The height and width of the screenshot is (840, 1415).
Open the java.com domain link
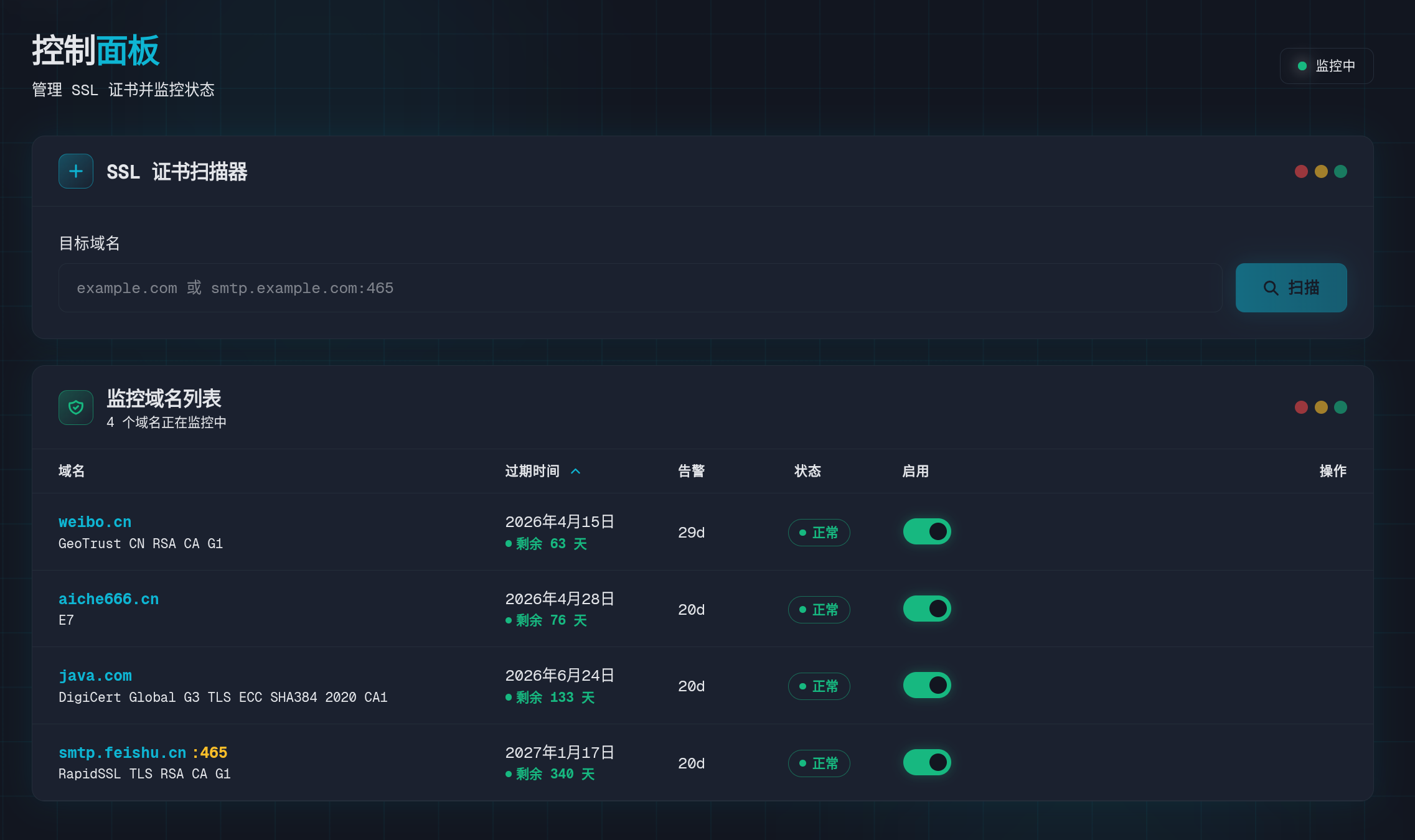tap(95, 676)
